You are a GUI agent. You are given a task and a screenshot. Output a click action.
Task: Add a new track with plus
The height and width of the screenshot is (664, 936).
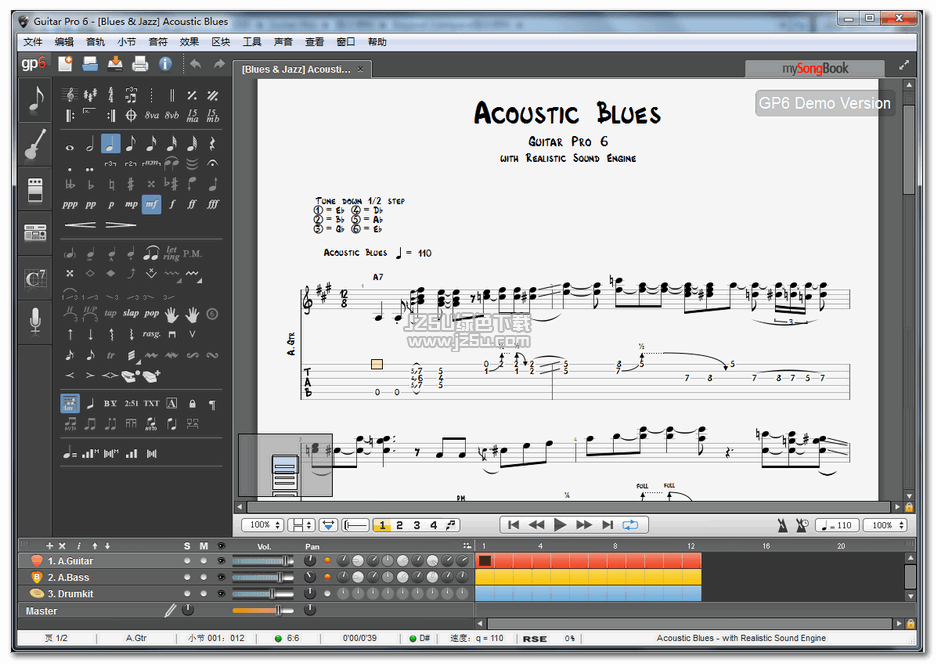tap(50, 546)
